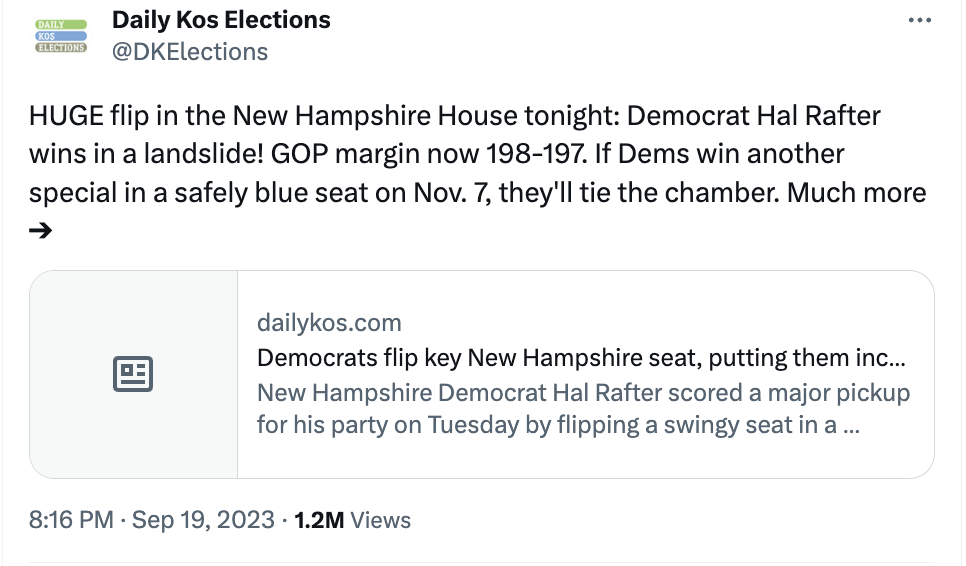Click "Hal Rafter" in the tweet text
This screenshot has width=966, height=566.
[x=816, y=116]
